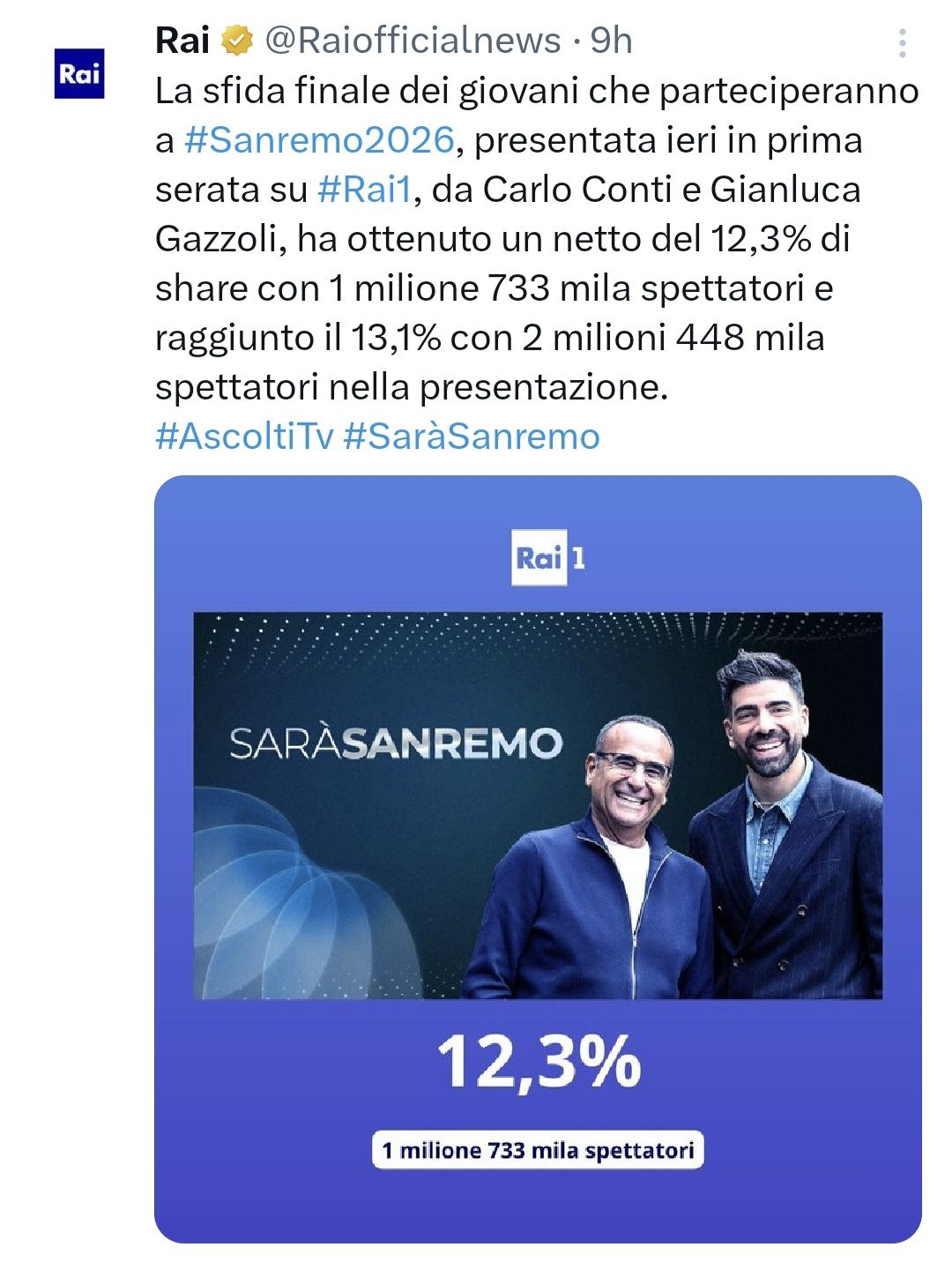Click the Rai display name
Screen dimensions: 952x1270
182,41
